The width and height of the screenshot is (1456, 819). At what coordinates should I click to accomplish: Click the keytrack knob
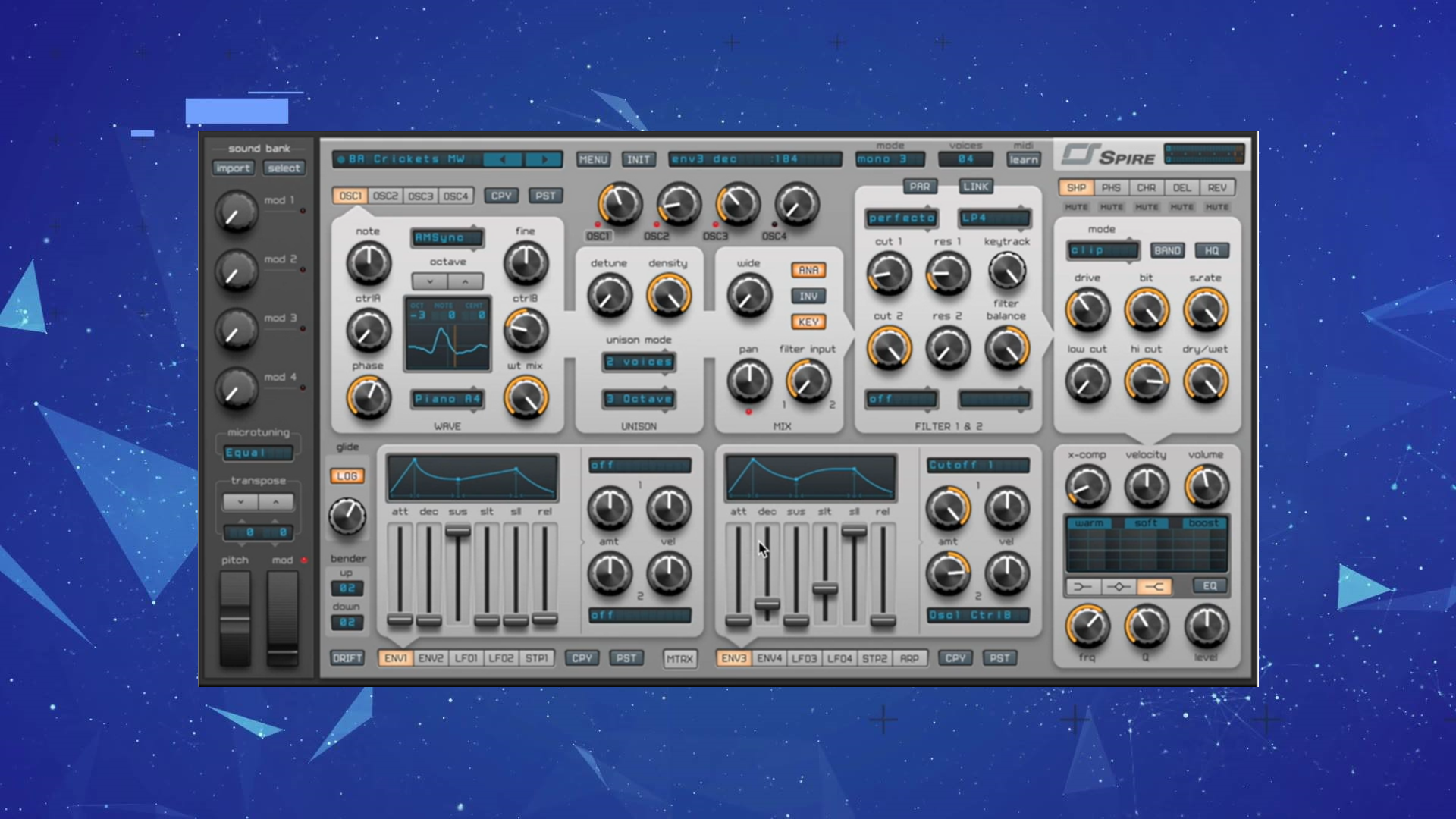tap(1007, 271)
